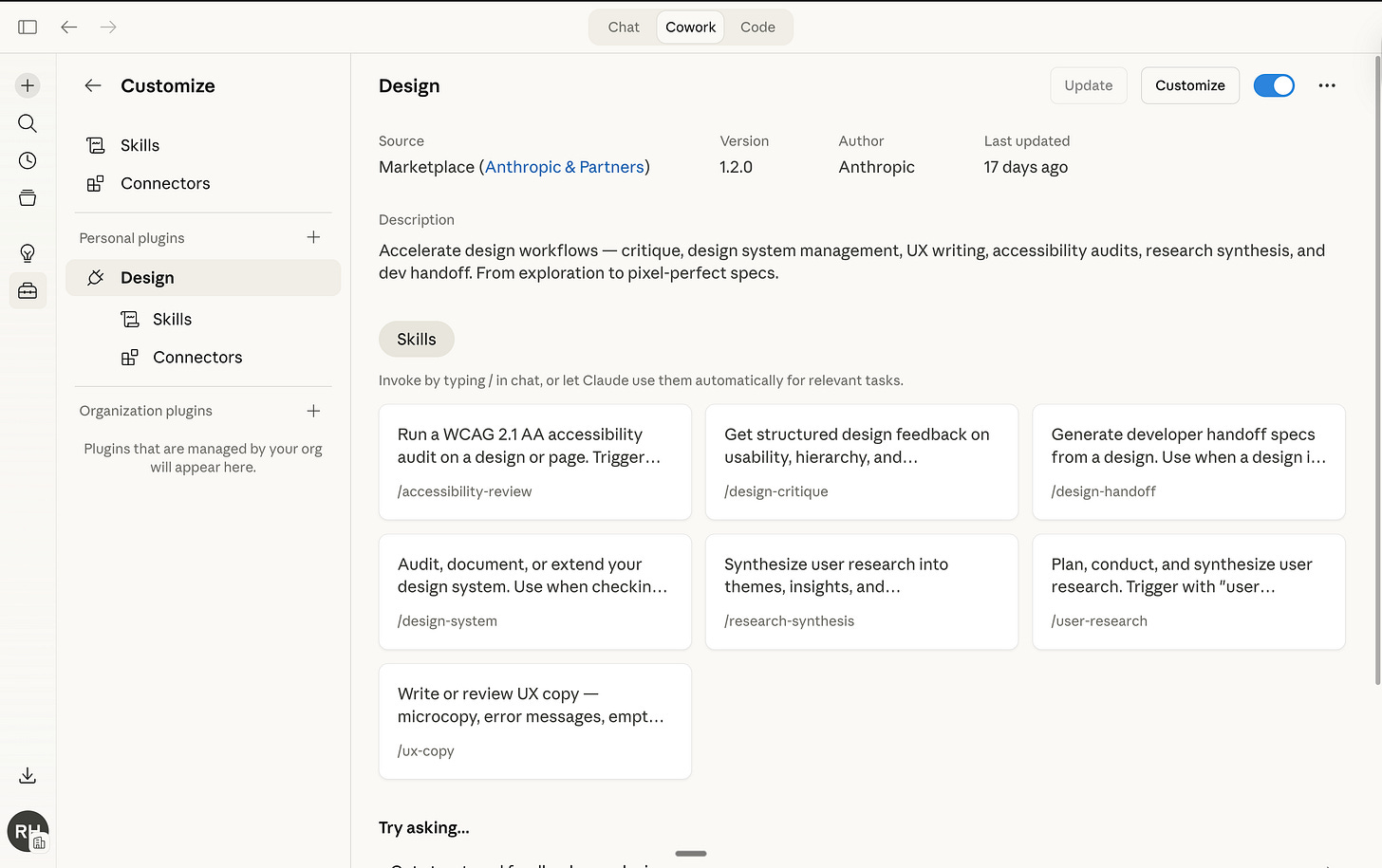Click the back navigation arrow
The image size is (1382, 868).
click(68, 27)
